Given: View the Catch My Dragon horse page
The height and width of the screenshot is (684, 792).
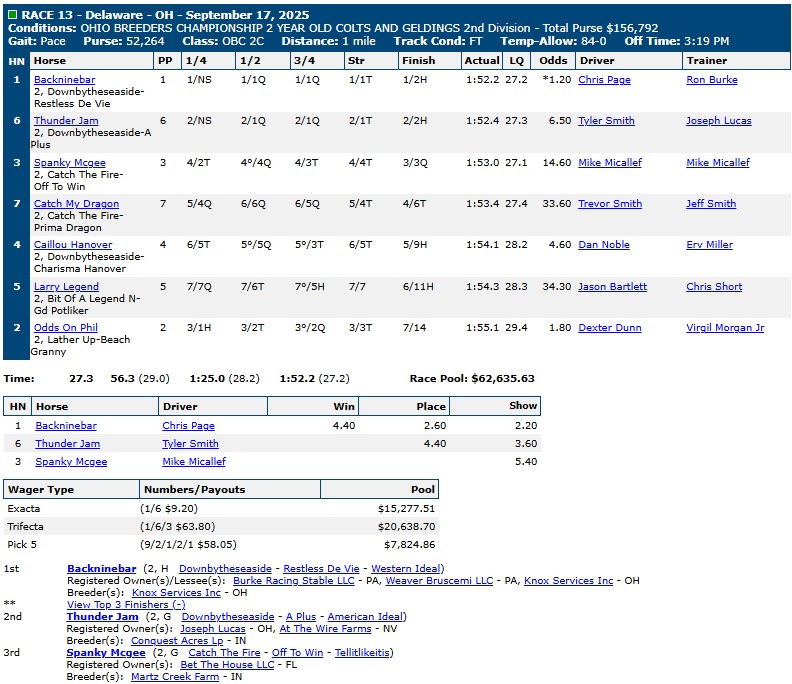Looking at the screenshot, I should point(75,204).
